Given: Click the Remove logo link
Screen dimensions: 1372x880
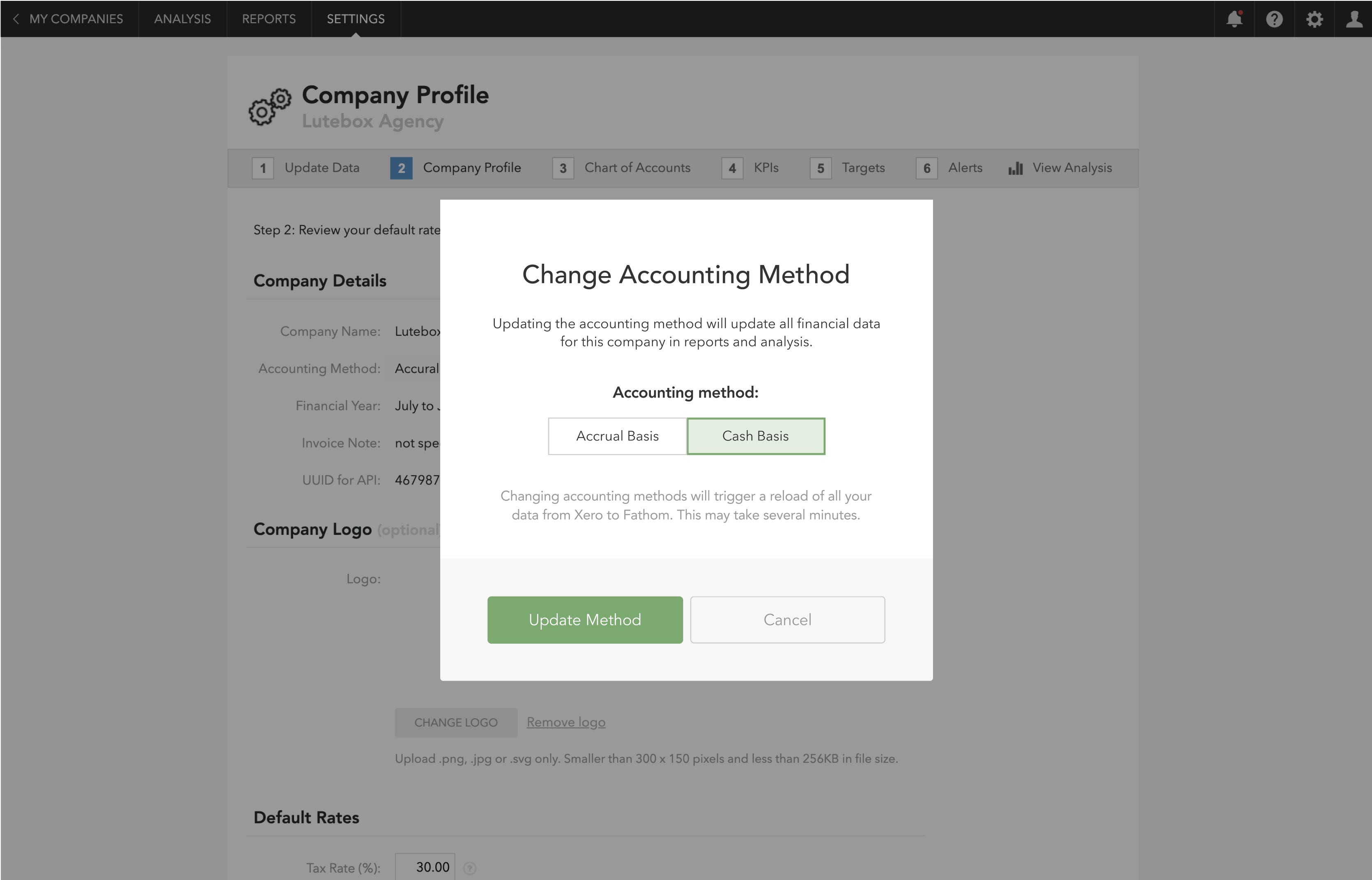Looking at the screenshot, I should pyautogui.click(x=566, y=722).
